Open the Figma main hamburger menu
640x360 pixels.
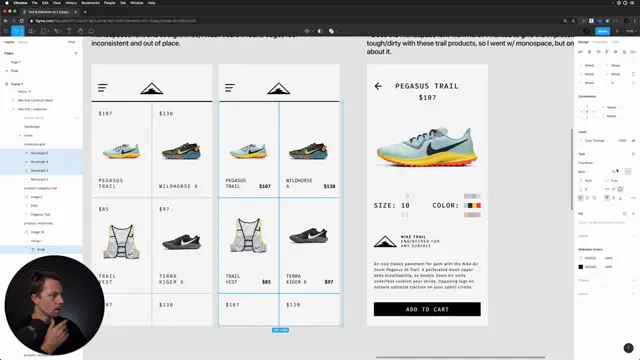[x=6, y=31]
